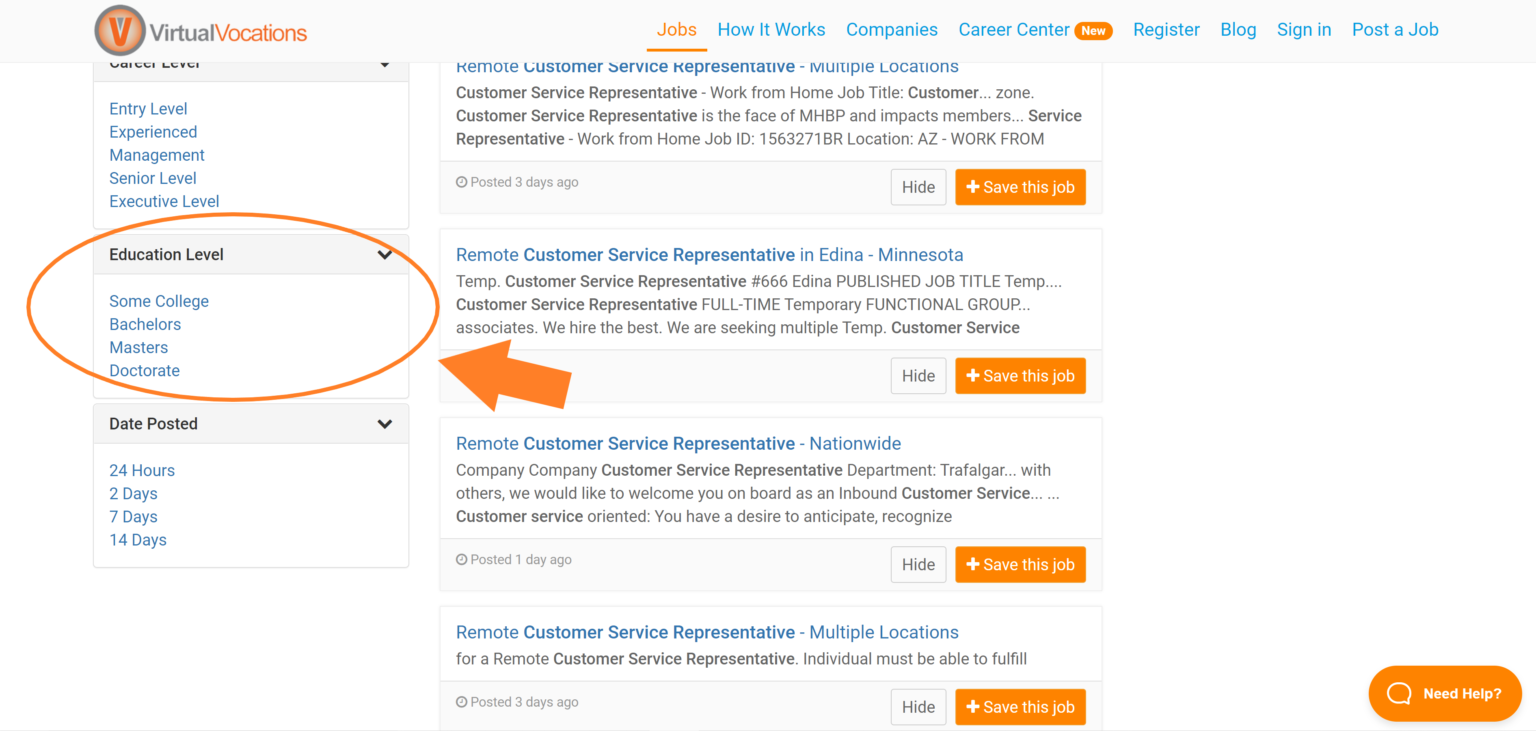Click the clock icon beside Posted 3 days ago
The image size is (1536, 731).
[462, 182]
